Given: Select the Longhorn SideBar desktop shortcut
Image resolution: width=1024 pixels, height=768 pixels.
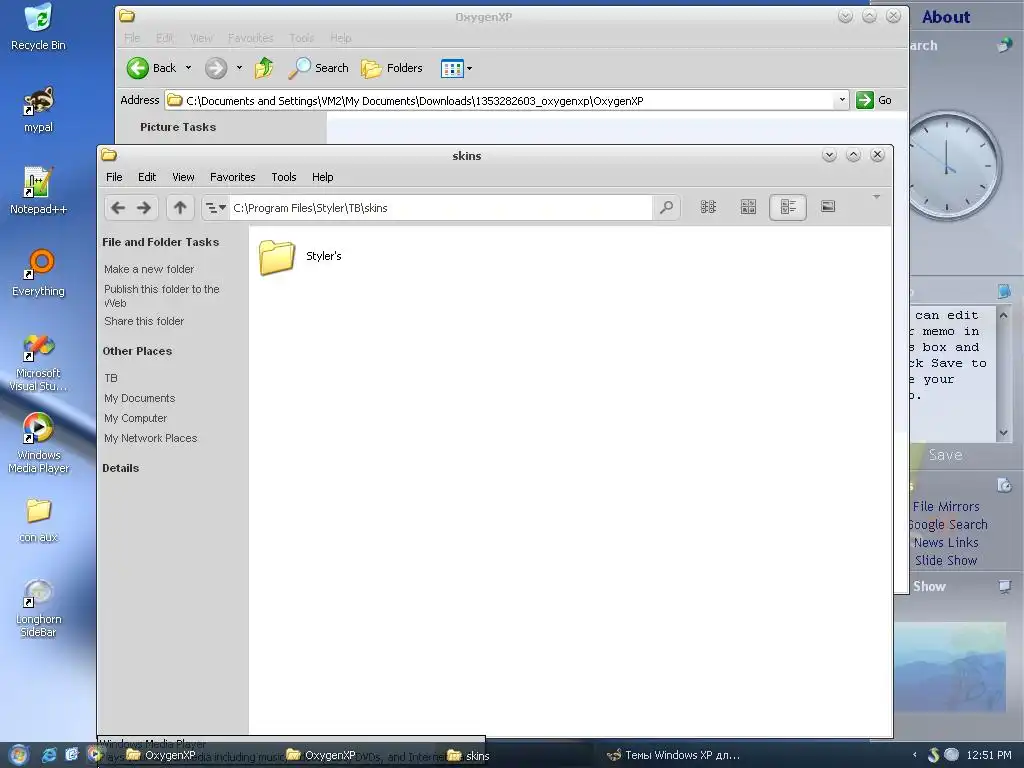Looking at the screenshot, I should pyautogui.click(x=38, y=608).
